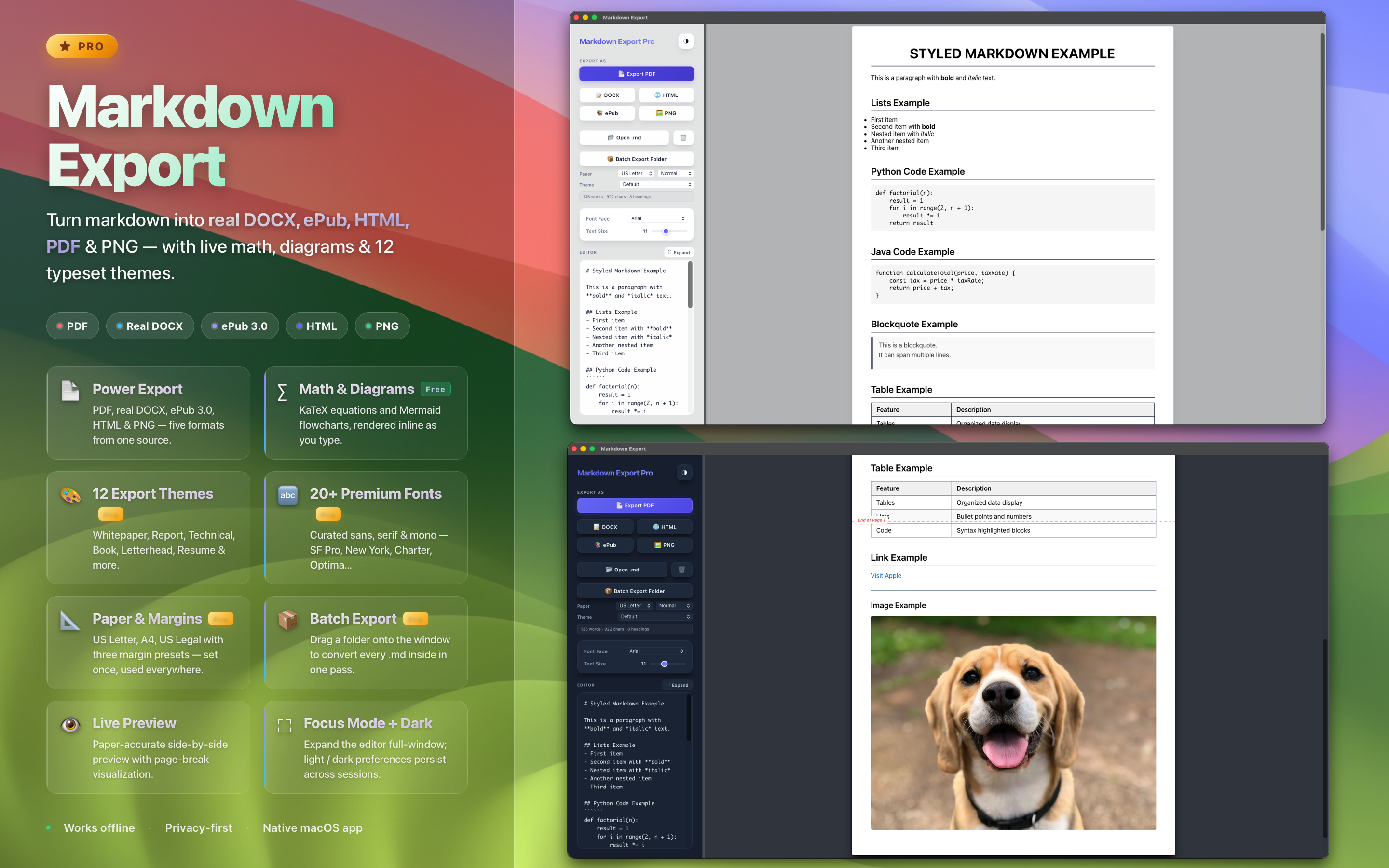Click Batch Export Folder in dark window

[634, 591]
